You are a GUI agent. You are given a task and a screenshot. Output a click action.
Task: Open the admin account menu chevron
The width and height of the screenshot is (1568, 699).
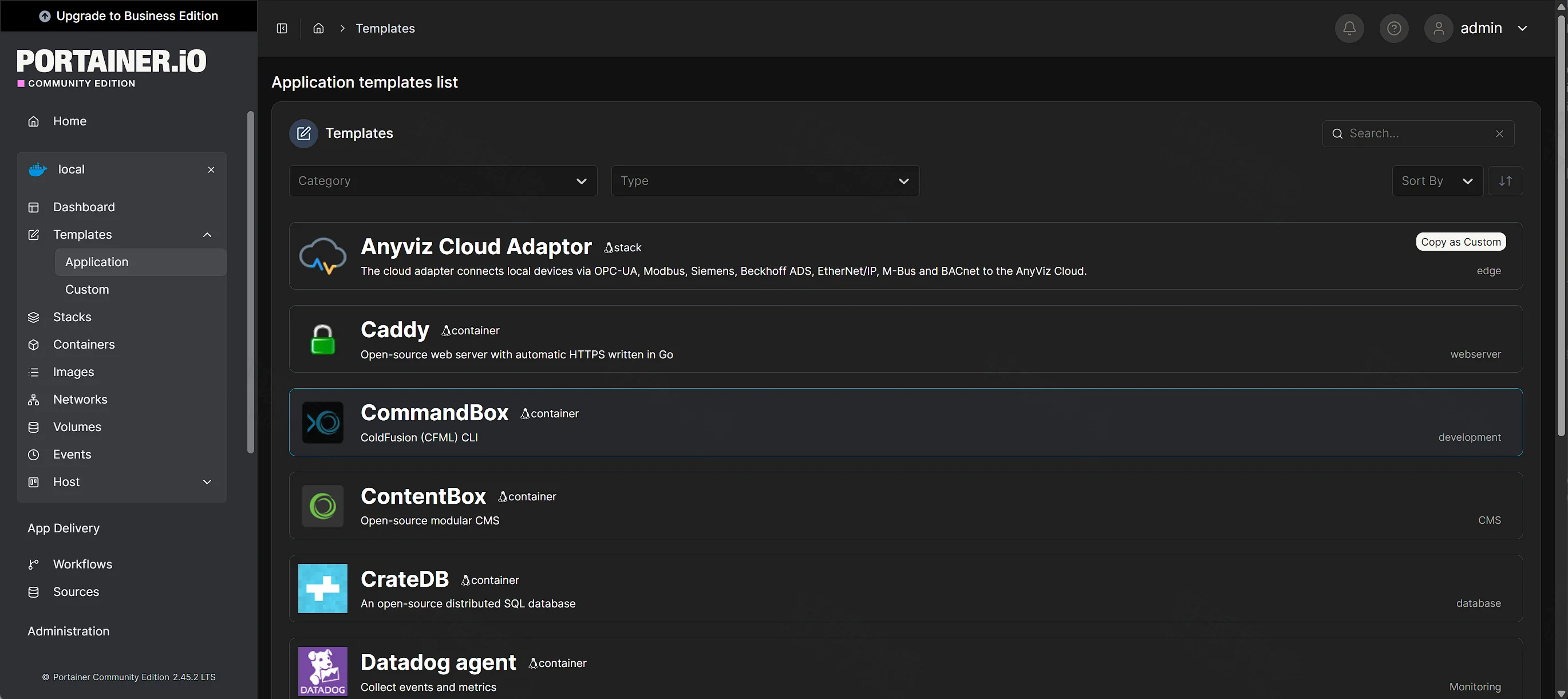[x=1522, y=28]
